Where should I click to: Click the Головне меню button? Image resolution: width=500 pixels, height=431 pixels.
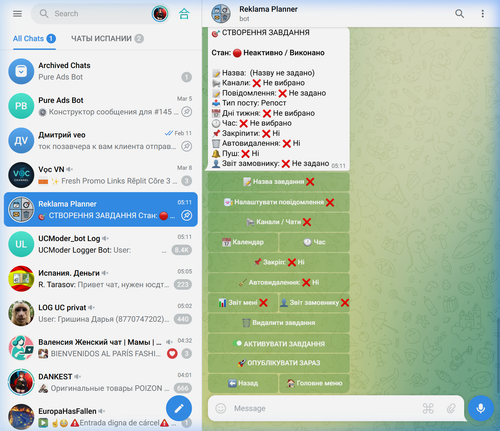pyautogui.click(x=314, y=383)
